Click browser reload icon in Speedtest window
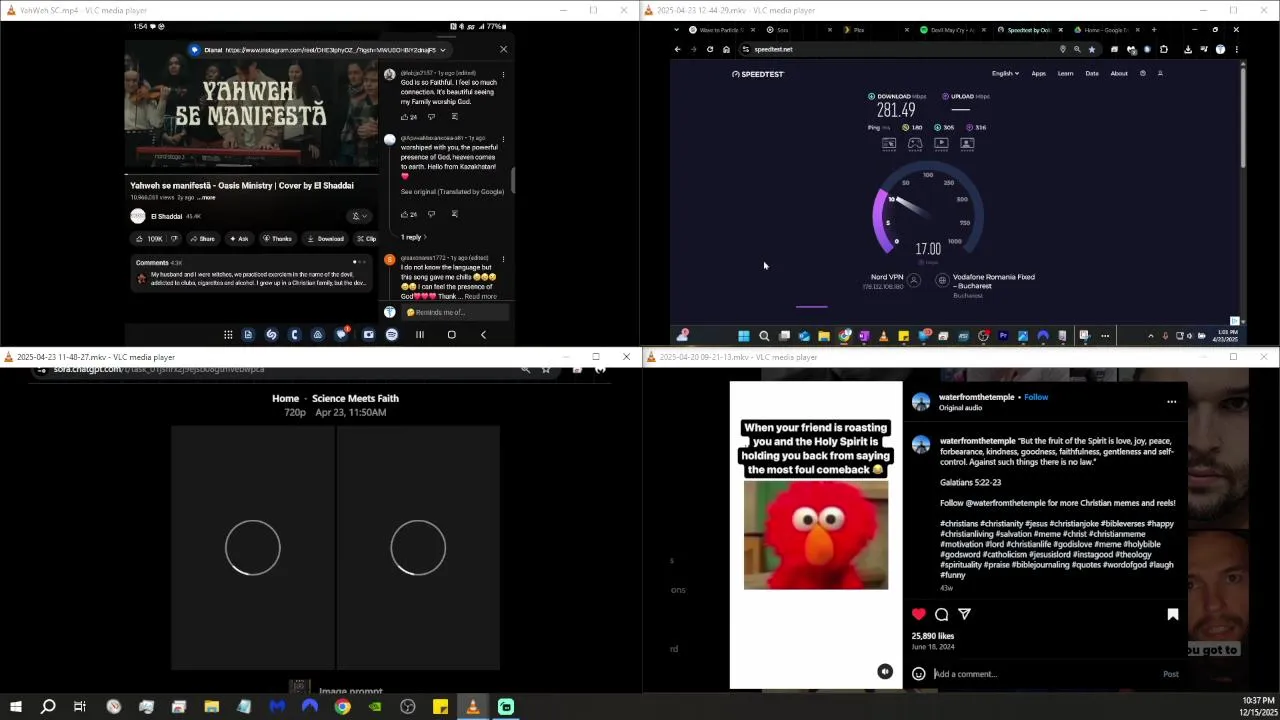Viewport: 1280px width, 720px height. pyautogui.click(x=710, y=49)
